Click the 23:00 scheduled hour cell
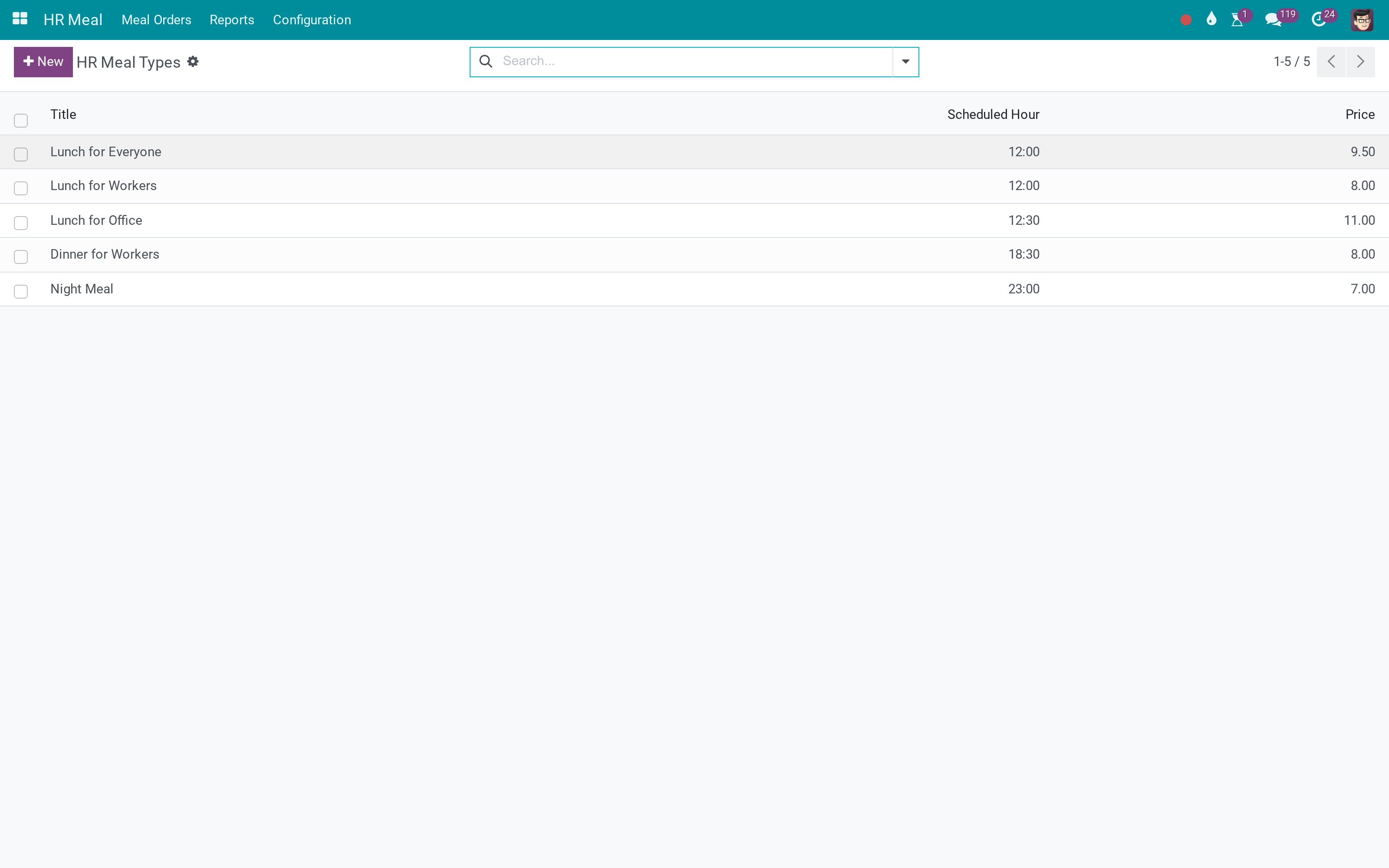Viewport: 1389px width, 868px height. [x=1024, y=289]
